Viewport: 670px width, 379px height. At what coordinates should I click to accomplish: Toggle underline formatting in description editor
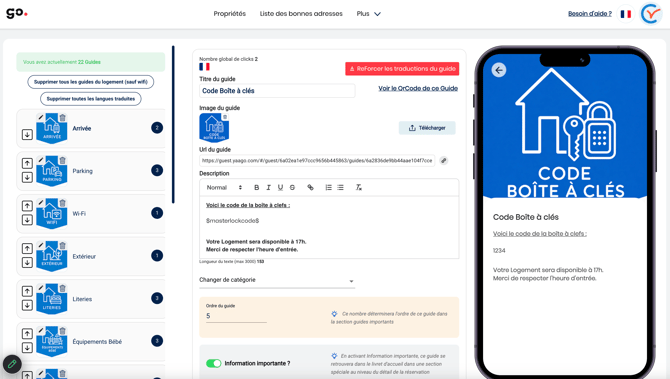(280, 188)
